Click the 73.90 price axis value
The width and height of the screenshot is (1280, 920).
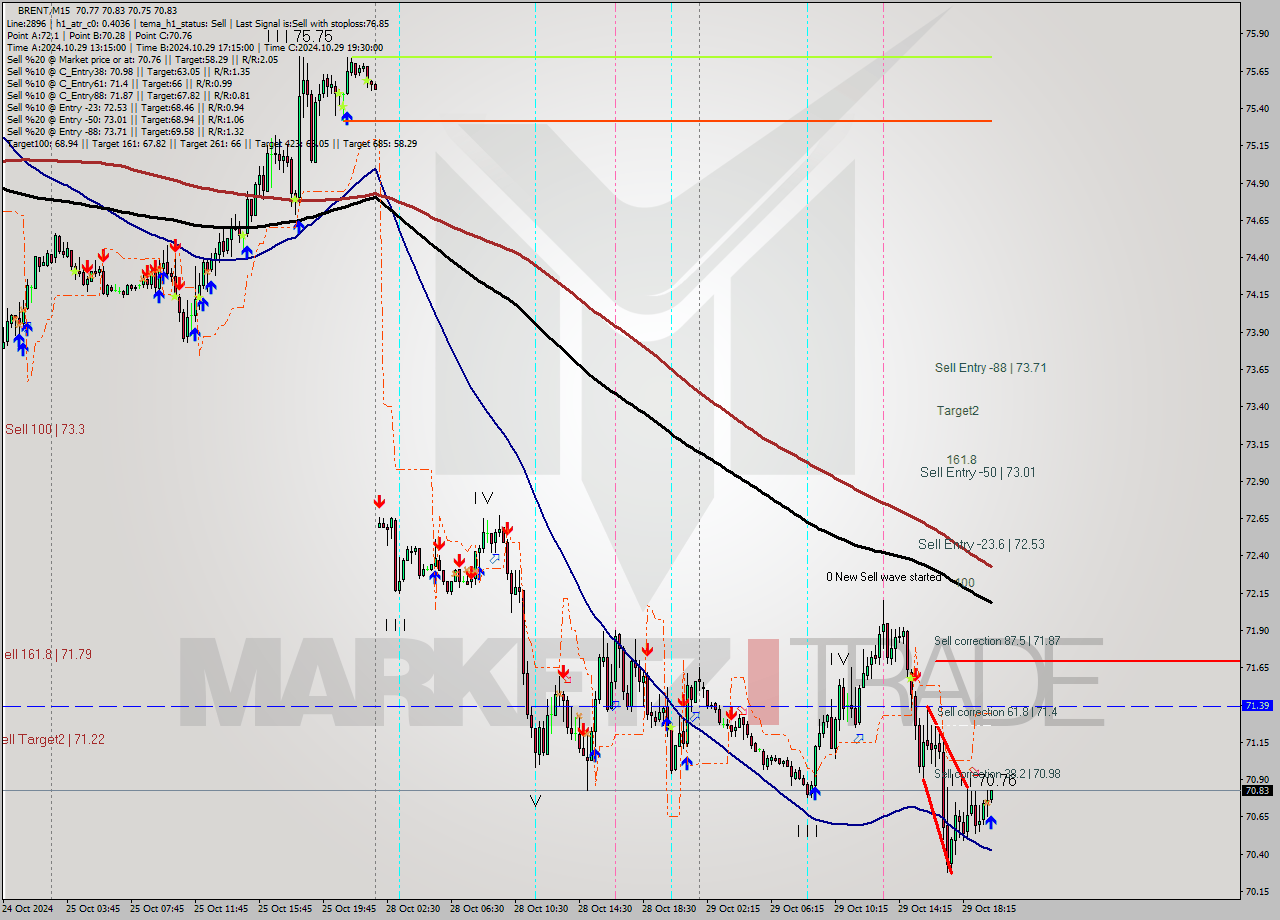[1257, 333]
